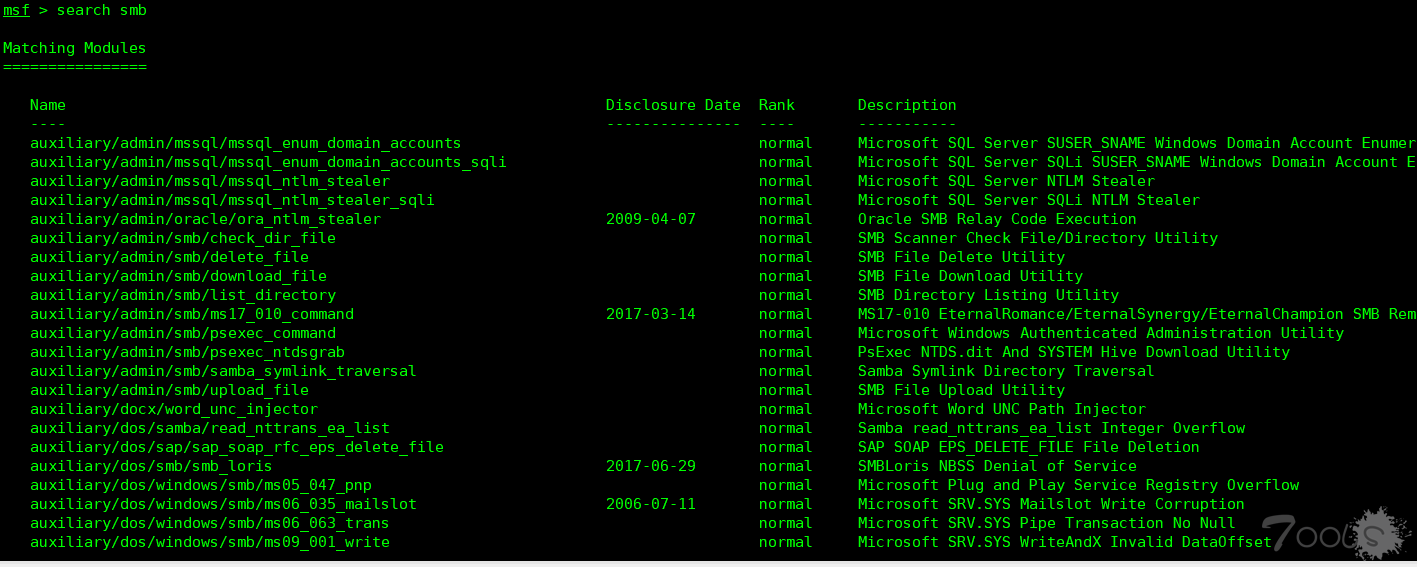Screen dimensions: 1417x567
Task: Select auxiliary/docx/word_unc_injector module name
Action: click(x=174, y=409)
